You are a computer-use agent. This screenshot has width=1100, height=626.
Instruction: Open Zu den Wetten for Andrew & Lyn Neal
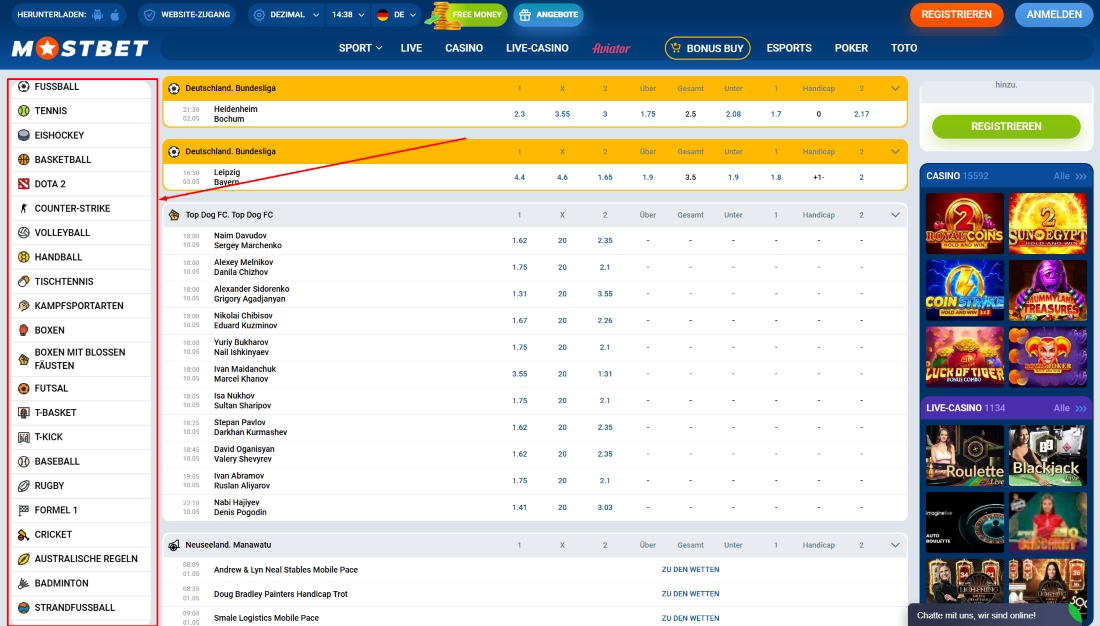pyautogui.click(x=690, y=570)
